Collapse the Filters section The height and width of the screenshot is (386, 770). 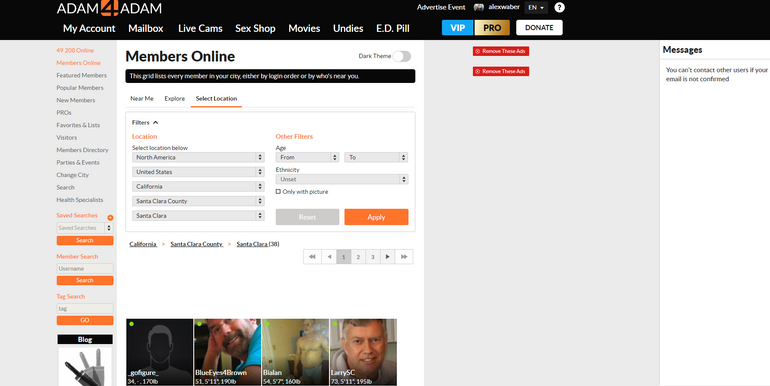[145, 123]
